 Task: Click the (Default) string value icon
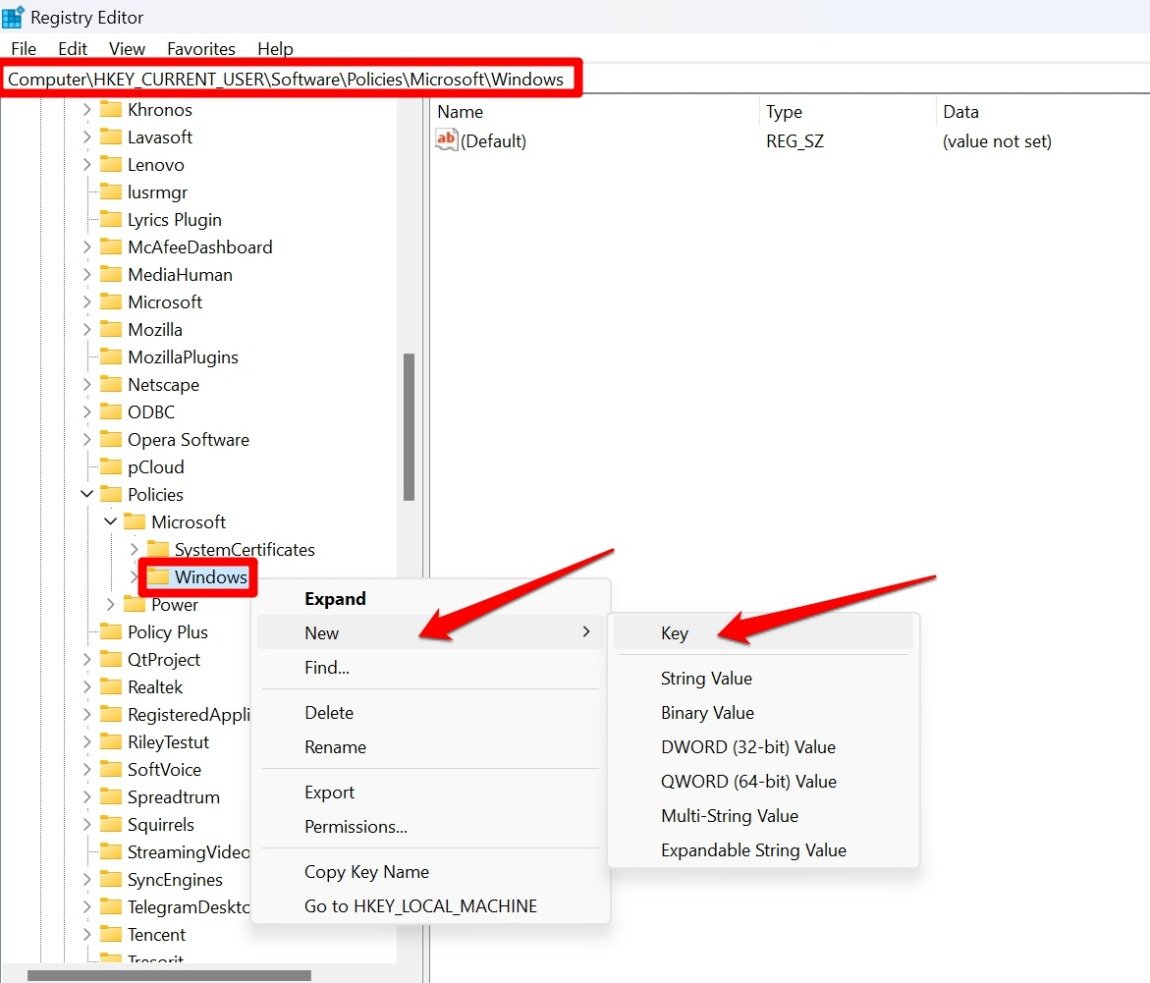coord(446,139)
